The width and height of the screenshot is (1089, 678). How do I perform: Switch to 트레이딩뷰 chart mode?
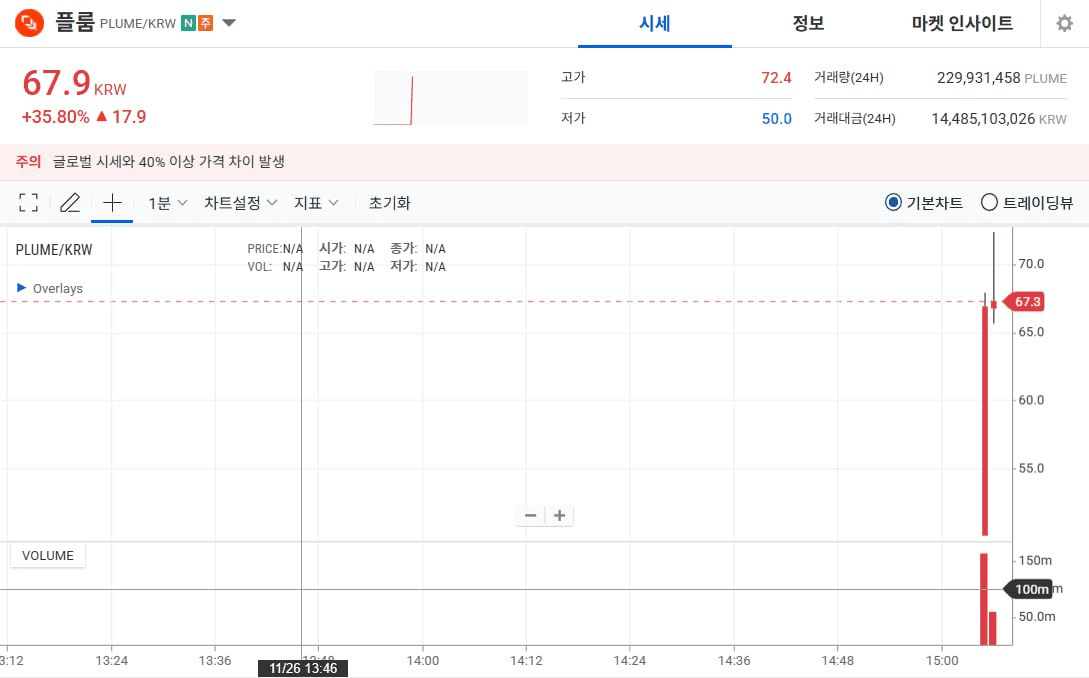click(989, 203)
